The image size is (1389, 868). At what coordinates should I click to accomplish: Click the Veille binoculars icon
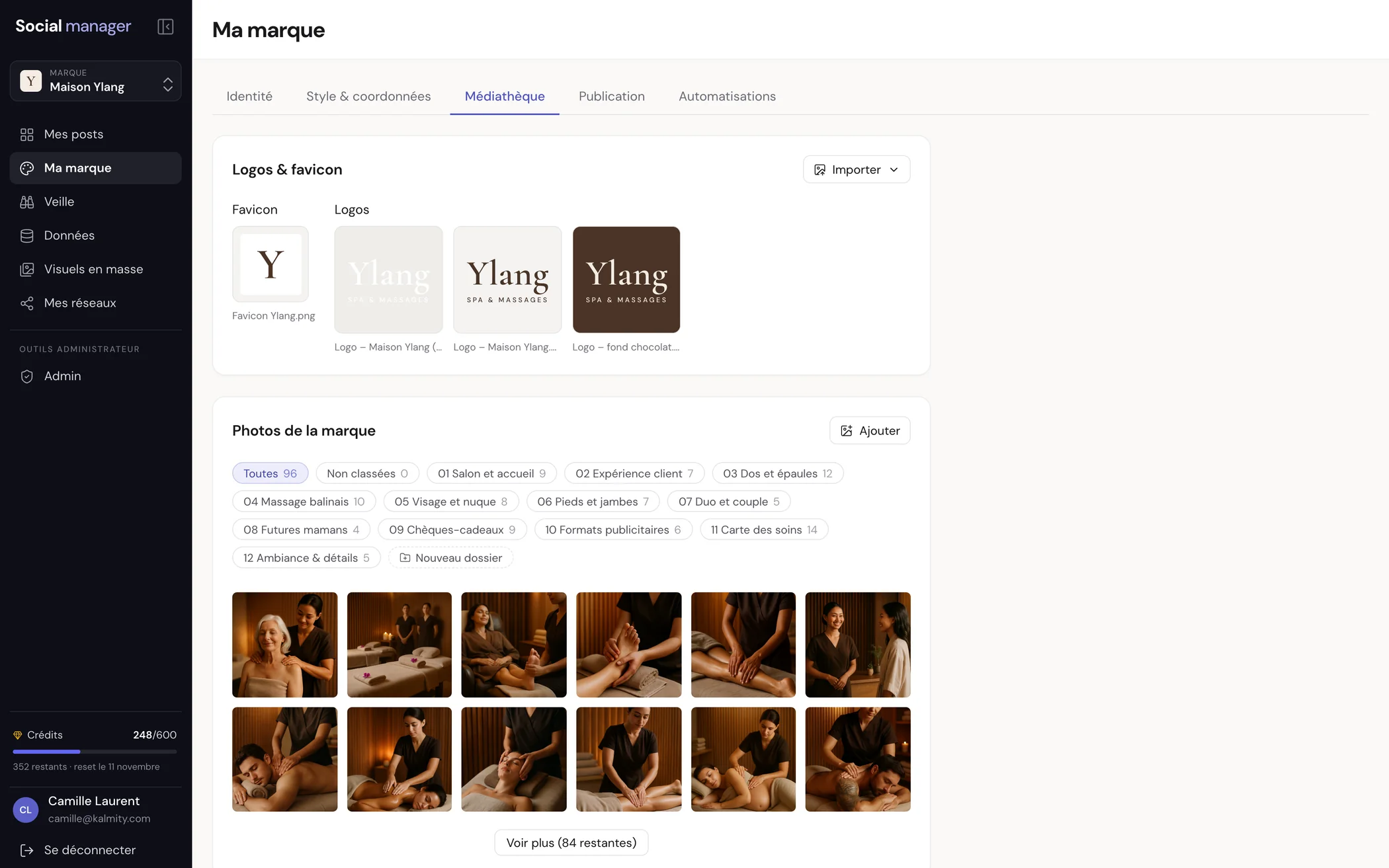[26, 202]
